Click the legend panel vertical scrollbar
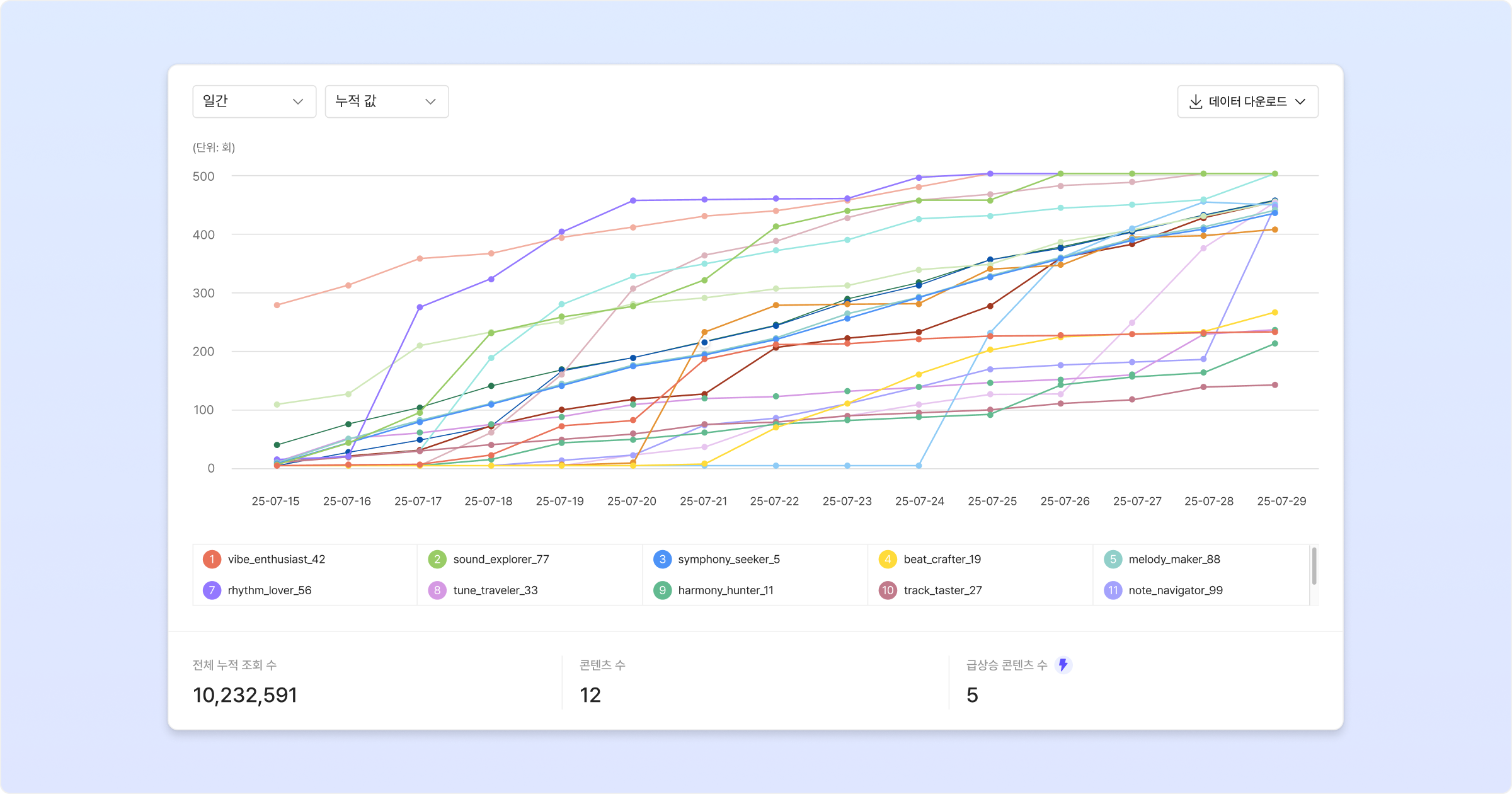Screen dimensions: 1512x794 click(x=1314, y=566)
